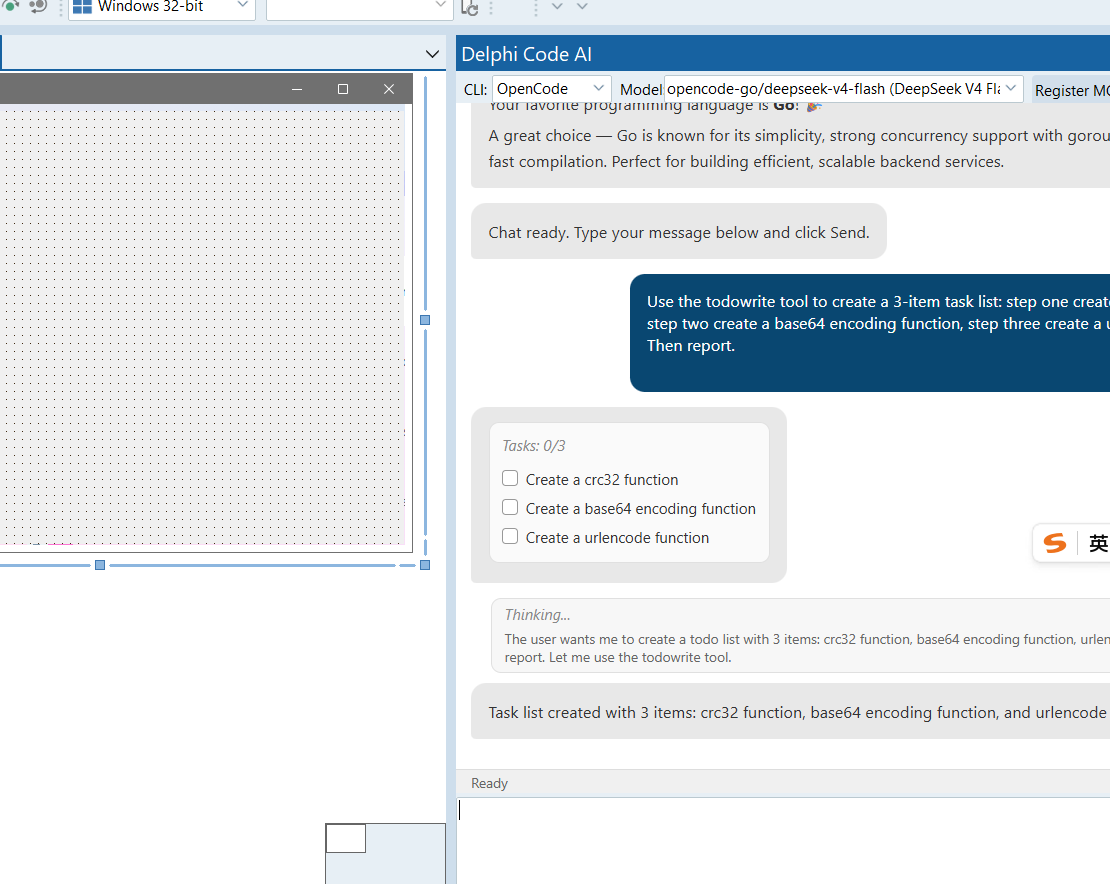Select the right-edge resize handle of the form
Image resolution: width=1110 pixels, height=884 pixels.
coord(425,320)
